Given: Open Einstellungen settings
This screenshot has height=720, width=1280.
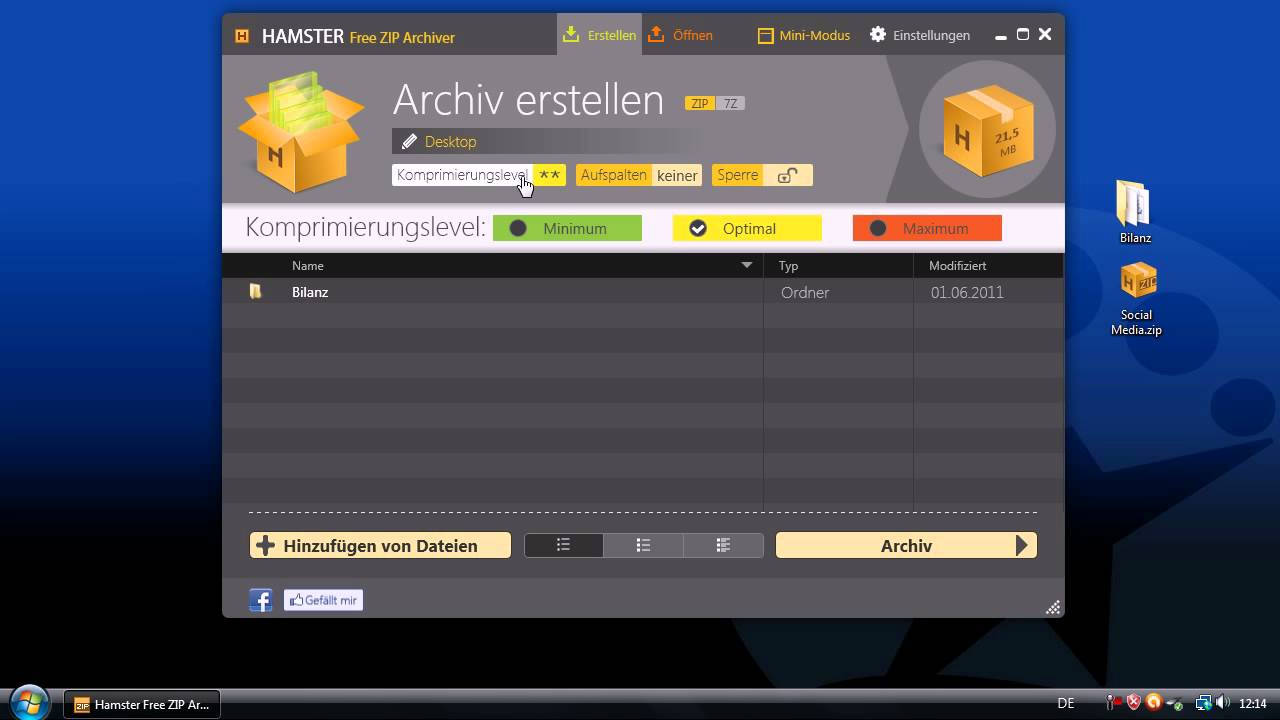Looking at the screenshot, I should (919, 35).
